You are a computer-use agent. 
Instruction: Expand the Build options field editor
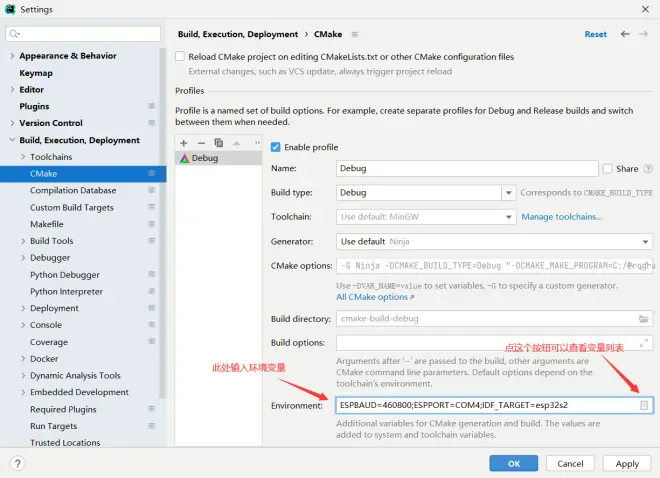[x=644, y=343]
